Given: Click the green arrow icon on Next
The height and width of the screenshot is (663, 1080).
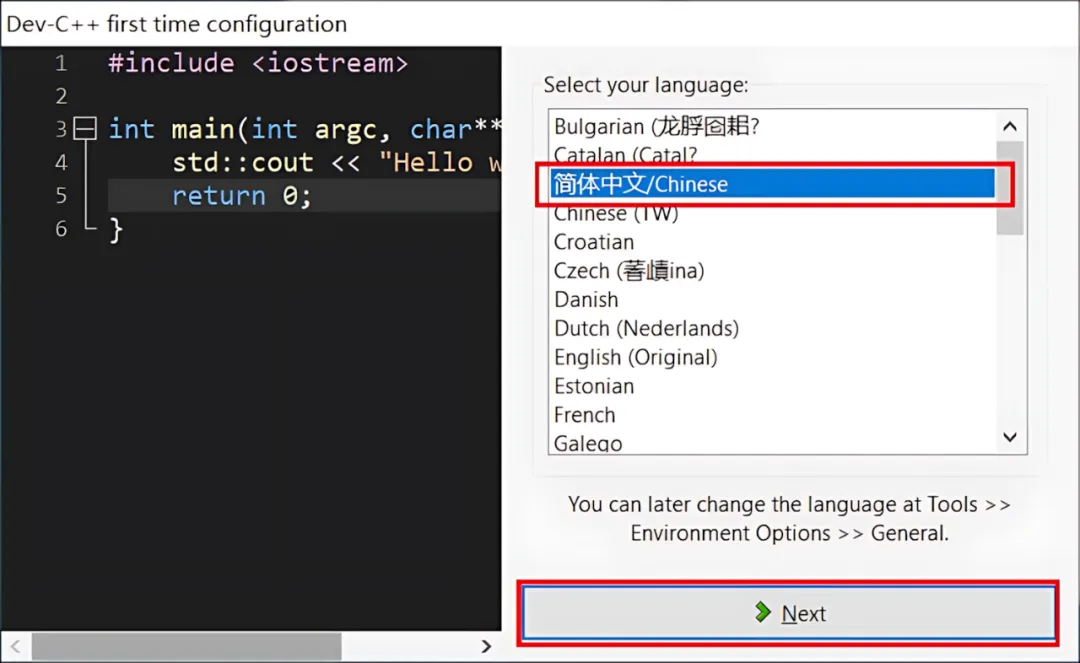Looking at the screenshot, I should point(763,612).
